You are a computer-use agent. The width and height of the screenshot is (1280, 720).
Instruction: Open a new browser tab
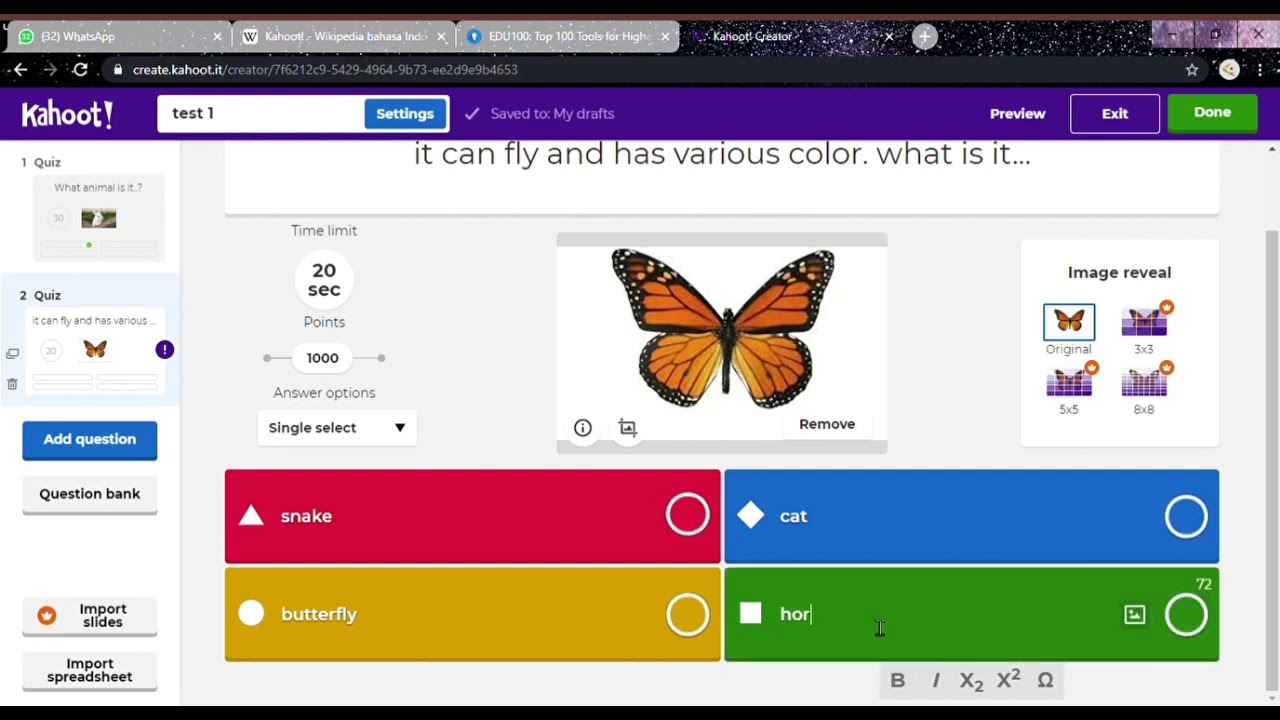(924, 37)
